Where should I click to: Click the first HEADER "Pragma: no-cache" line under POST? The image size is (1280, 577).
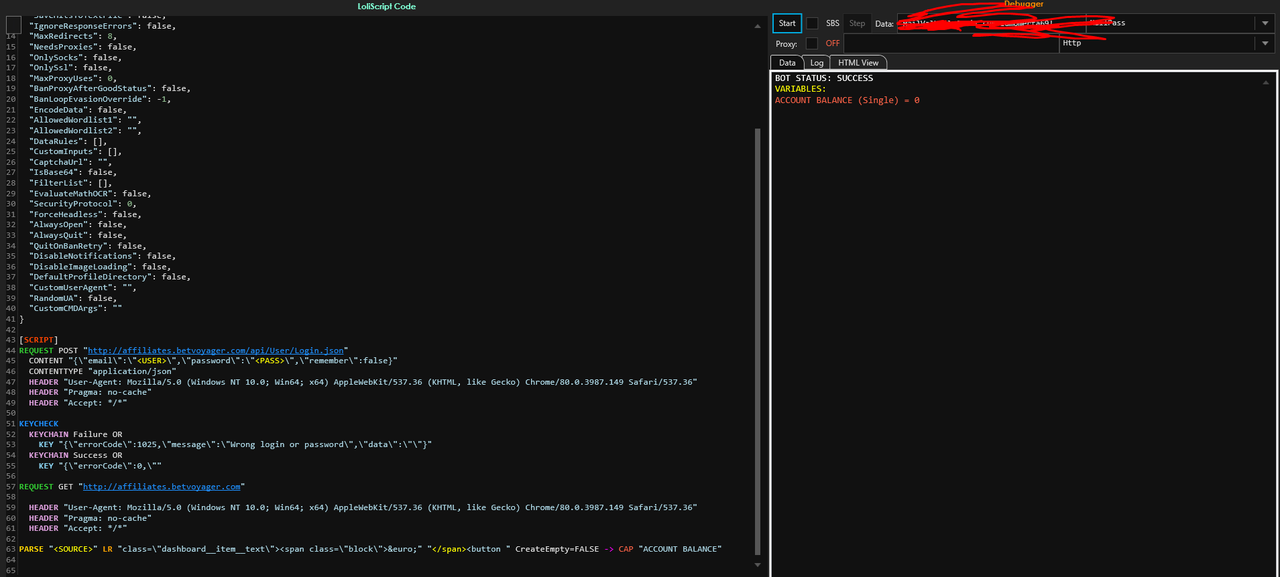point(92,392)
